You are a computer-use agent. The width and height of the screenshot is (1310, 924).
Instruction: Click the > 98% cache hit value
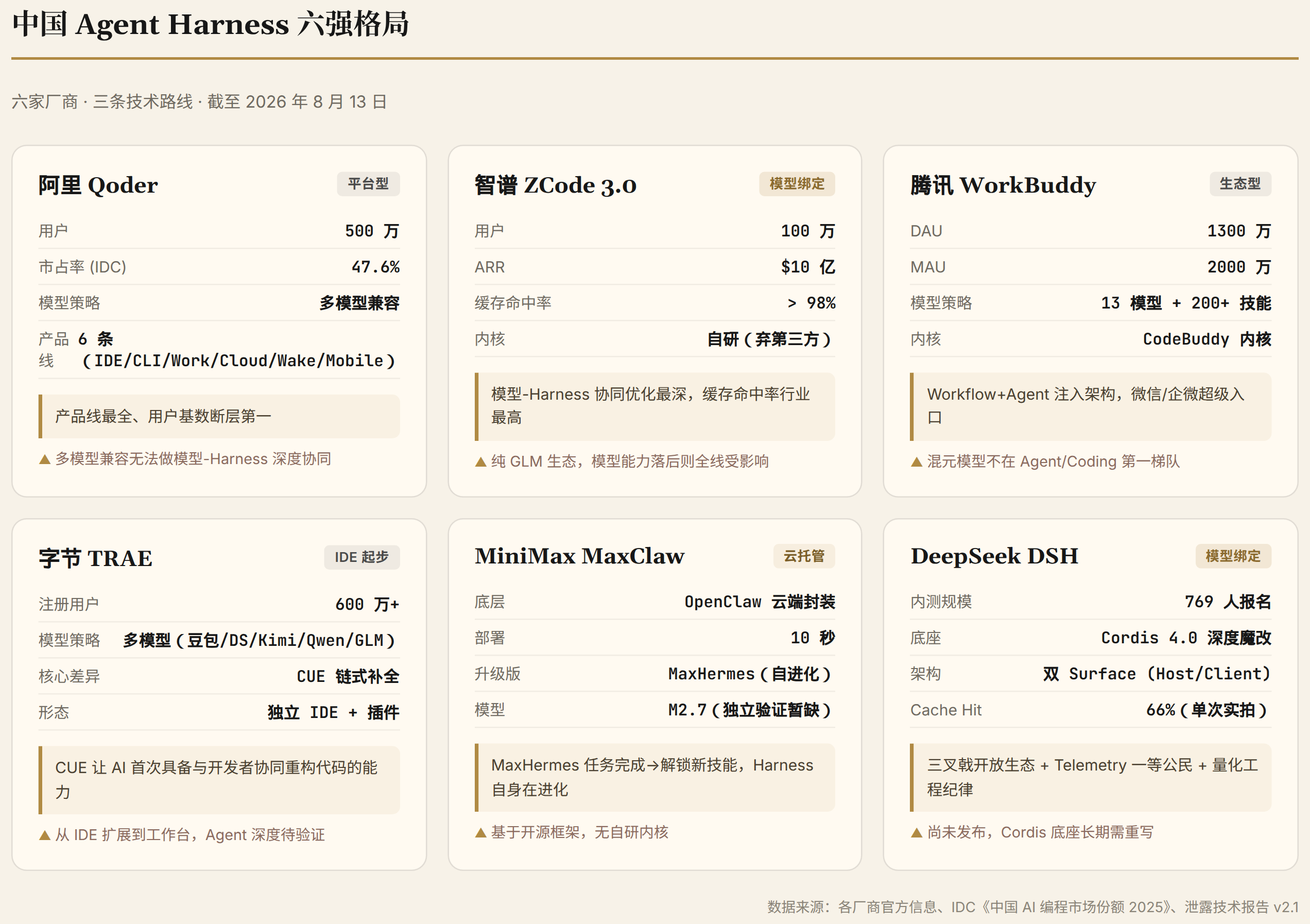click(x=812, y=303)
